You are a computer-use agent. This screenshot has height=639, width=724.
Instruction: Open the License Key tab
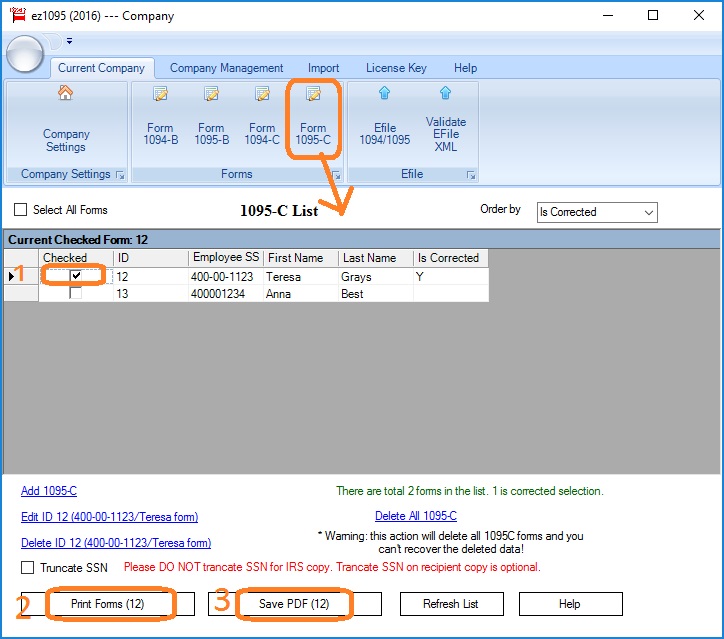point(396,68)
